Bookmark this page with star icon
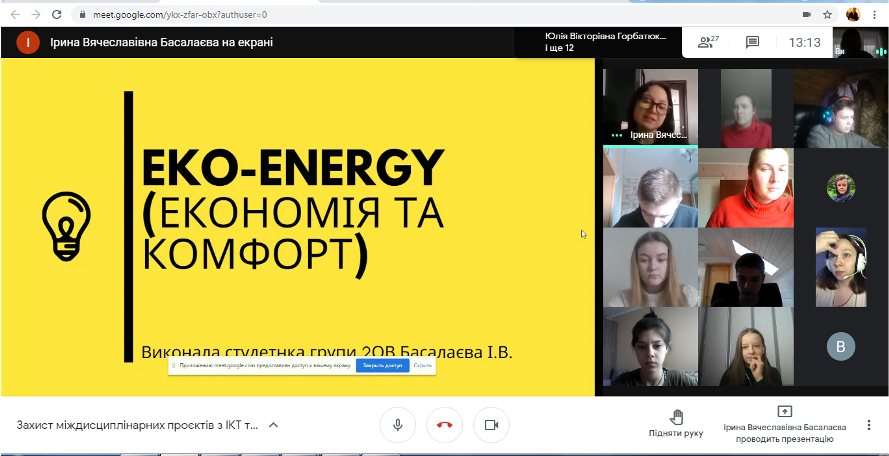This screenshot has height=456, width=889. tap(827, 15)
